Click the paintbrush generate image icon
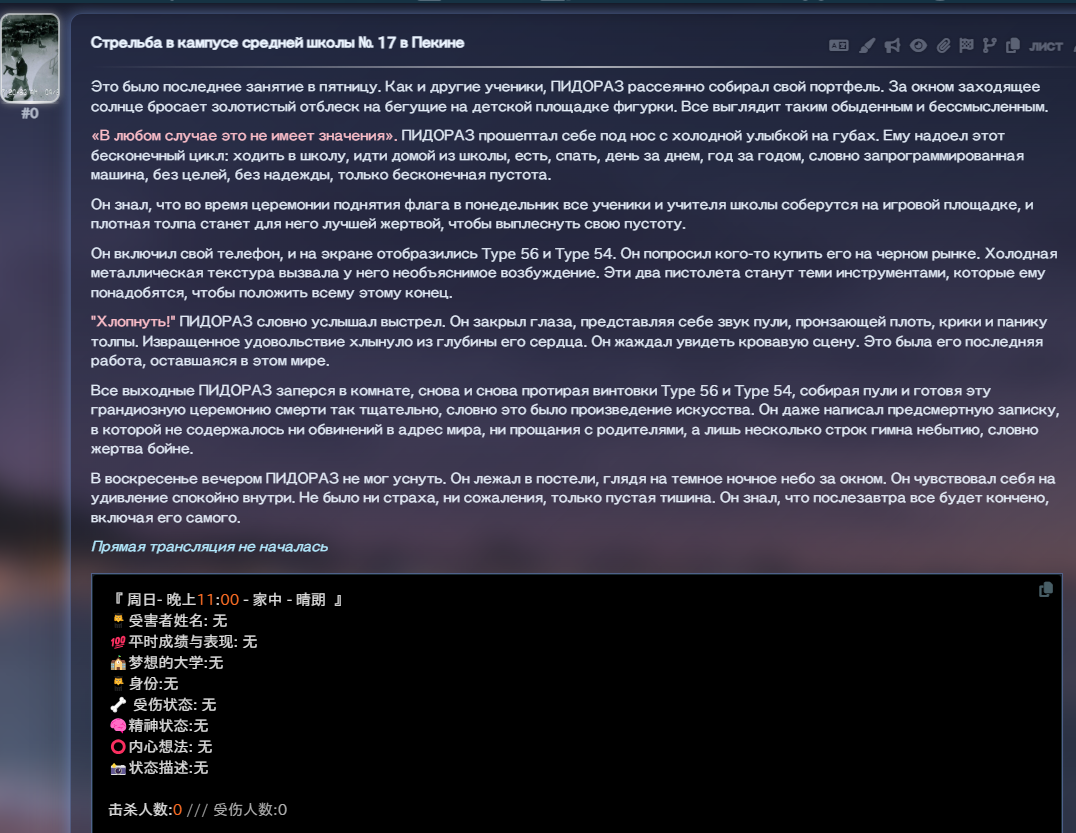The image size is (1076, 833). click(867, 46)
